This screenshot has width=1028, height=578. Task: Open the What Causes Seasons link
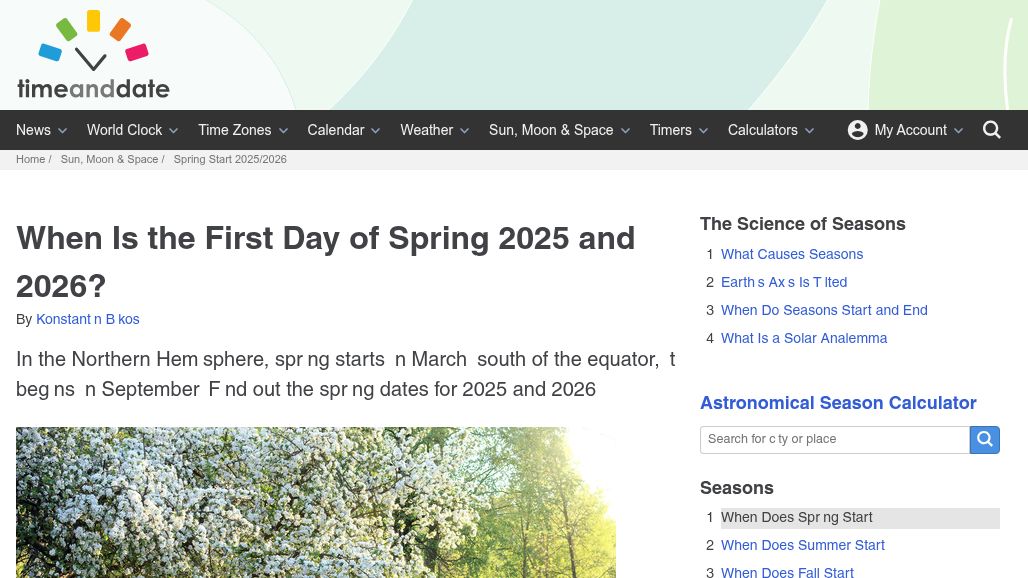coord(791,255)
